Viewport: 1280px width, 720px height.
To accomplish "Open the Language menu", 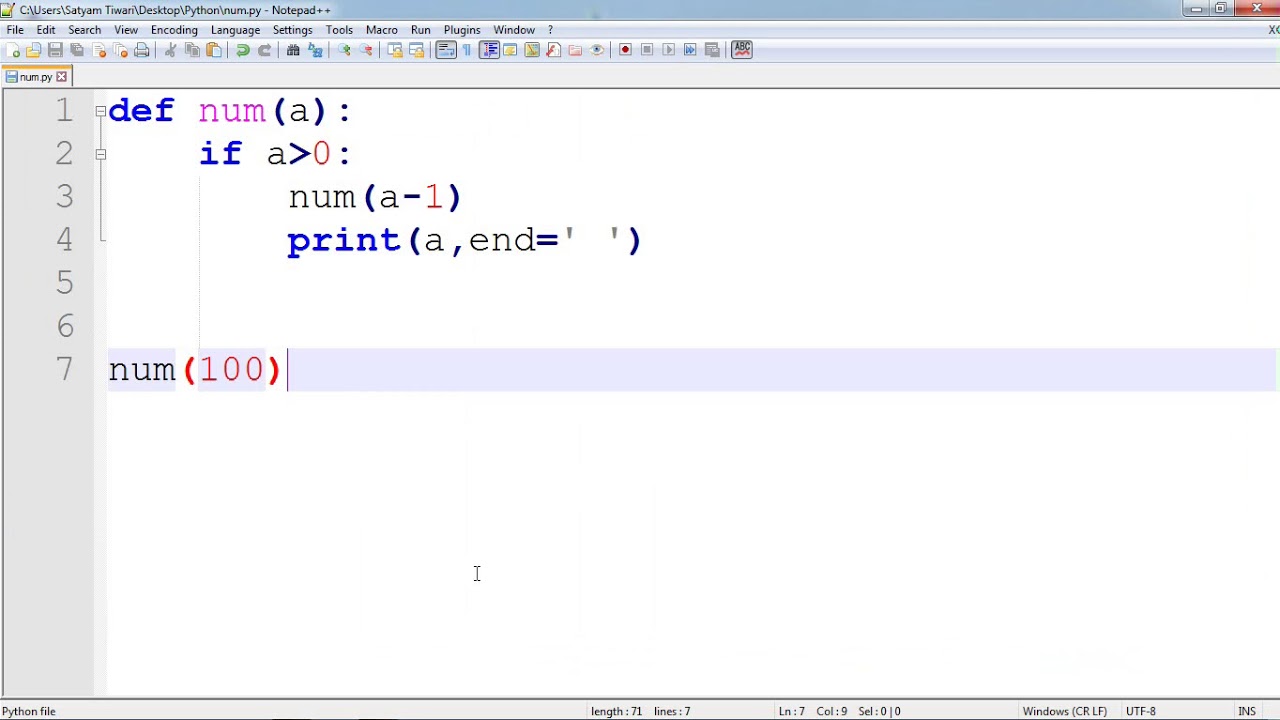I will point(235,29).
